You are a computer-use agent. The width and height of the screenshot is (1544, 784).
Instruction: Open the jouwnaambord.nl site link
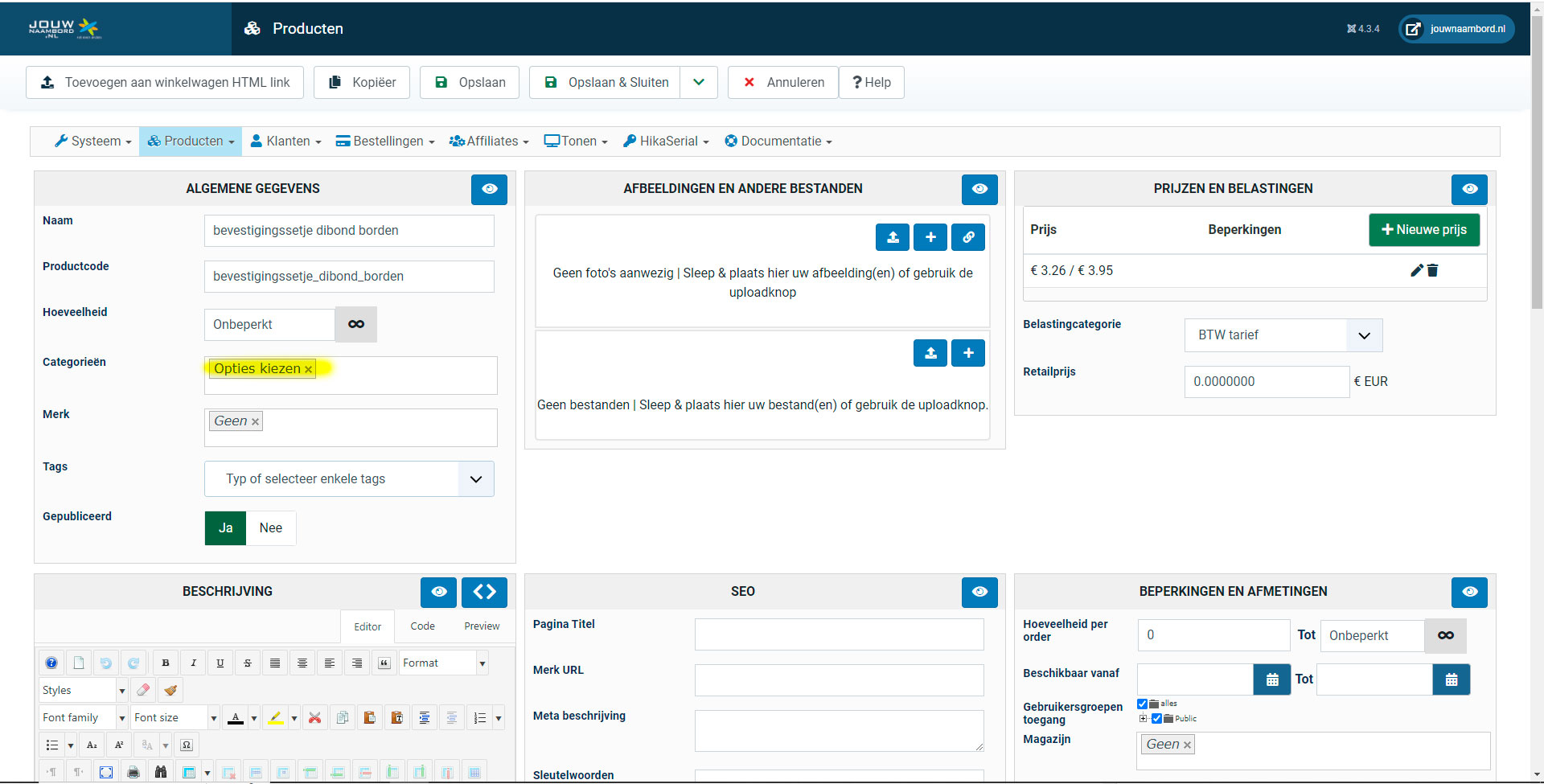coord(1456,29)
